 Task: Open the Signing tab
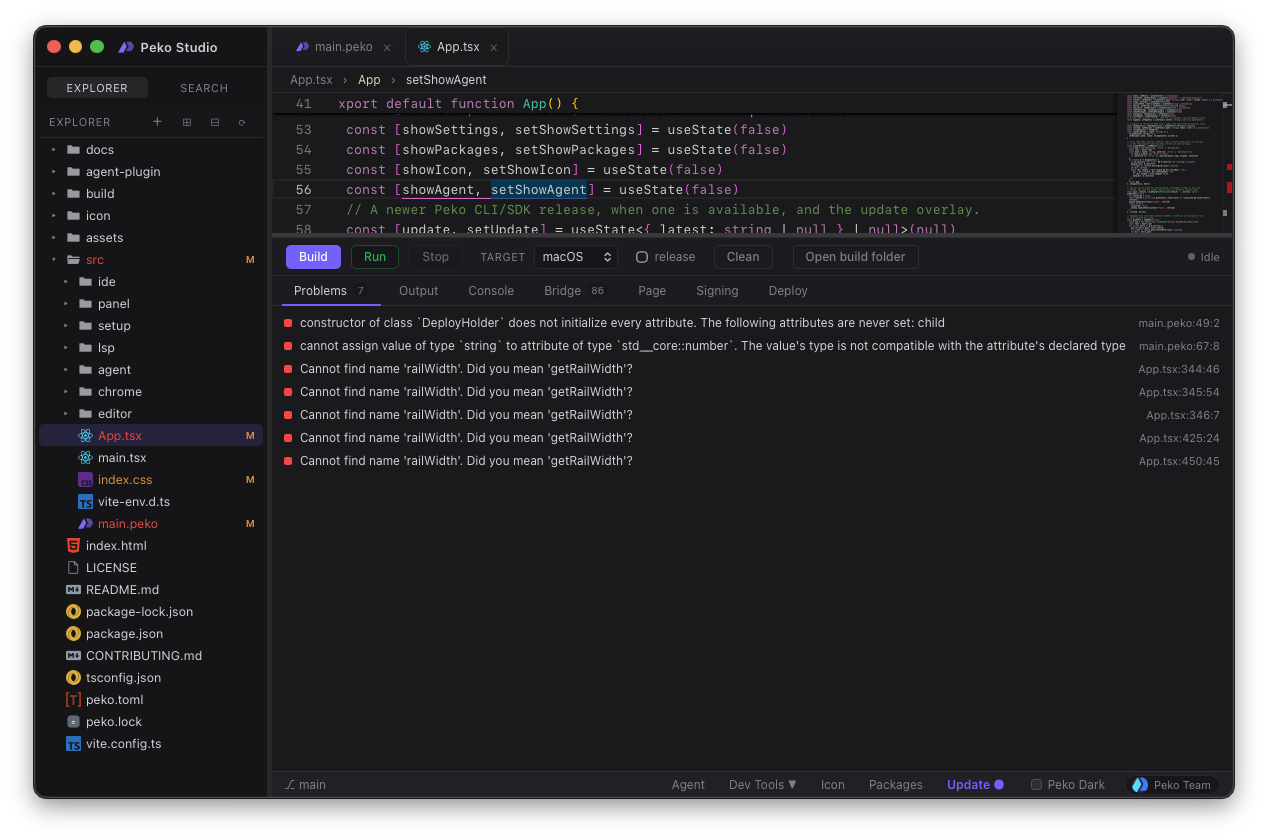coord(717,291)
